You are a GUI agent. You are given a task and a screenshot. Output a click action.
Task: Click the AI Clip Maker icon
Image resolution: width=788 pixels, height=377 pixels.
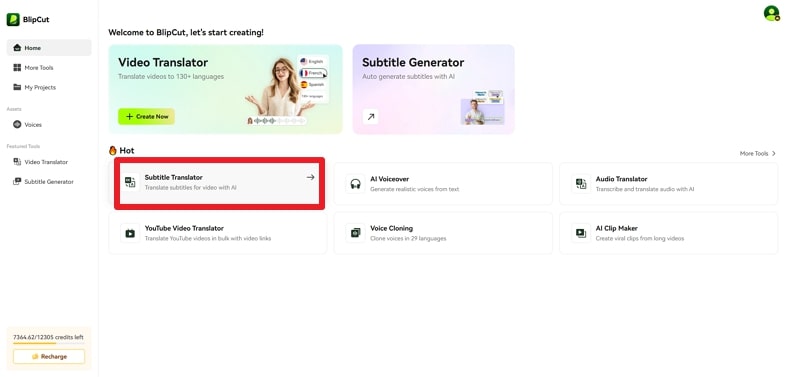581,233
